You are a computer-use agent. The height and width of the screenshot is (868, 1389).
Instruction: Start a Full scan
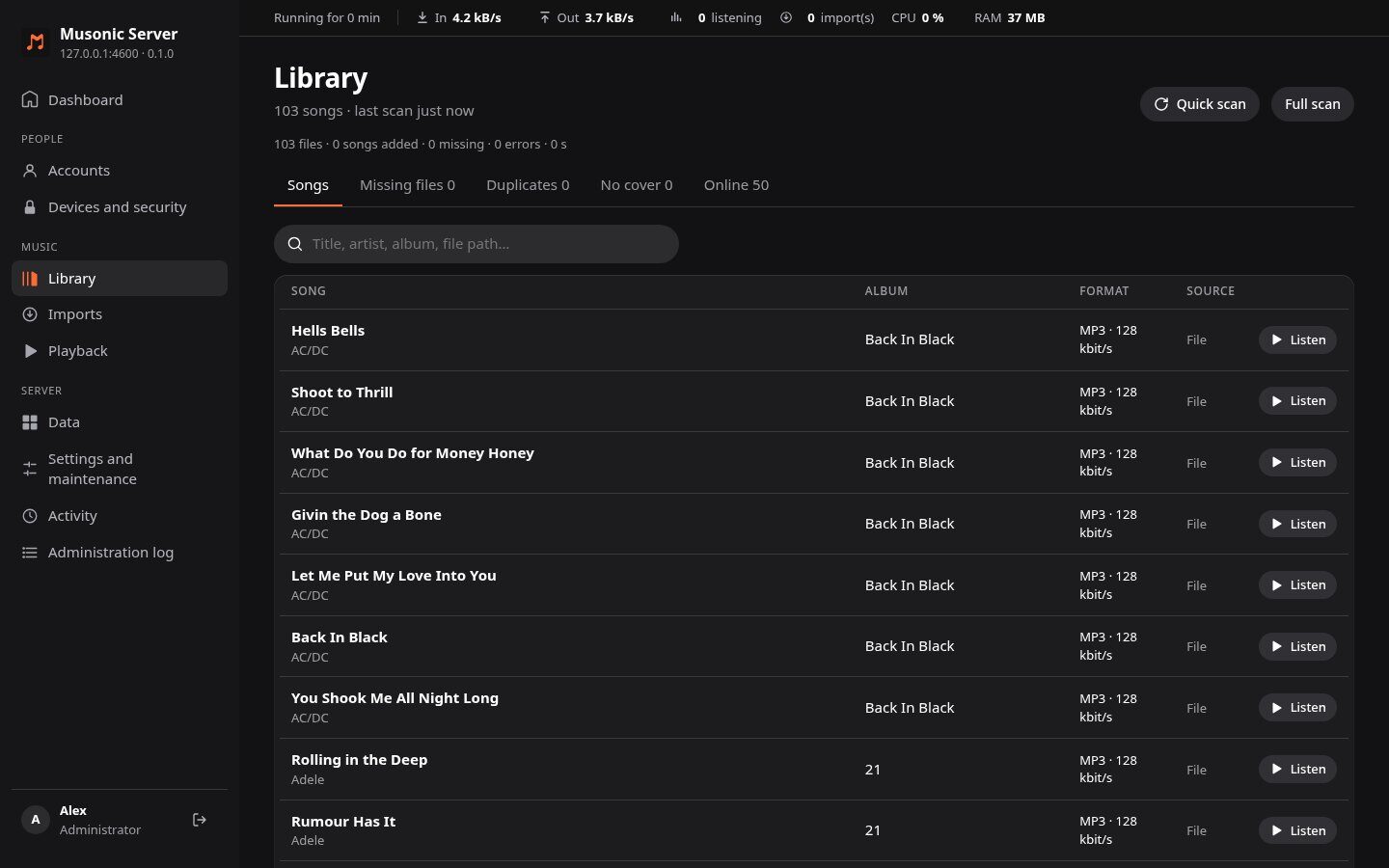click(1313, 104)
